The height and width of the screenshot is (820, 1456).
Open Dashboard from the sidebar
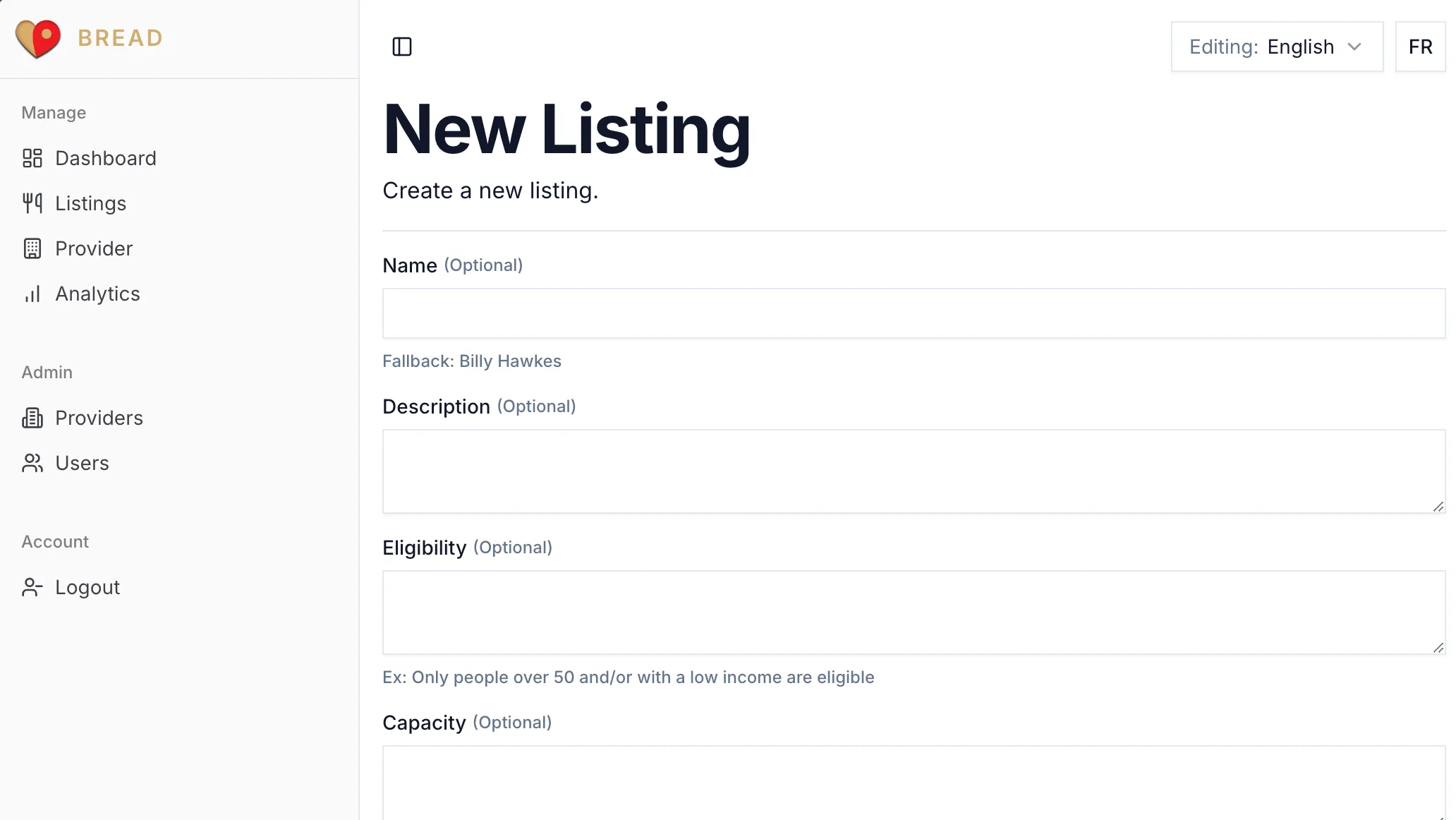pos(106,158)
